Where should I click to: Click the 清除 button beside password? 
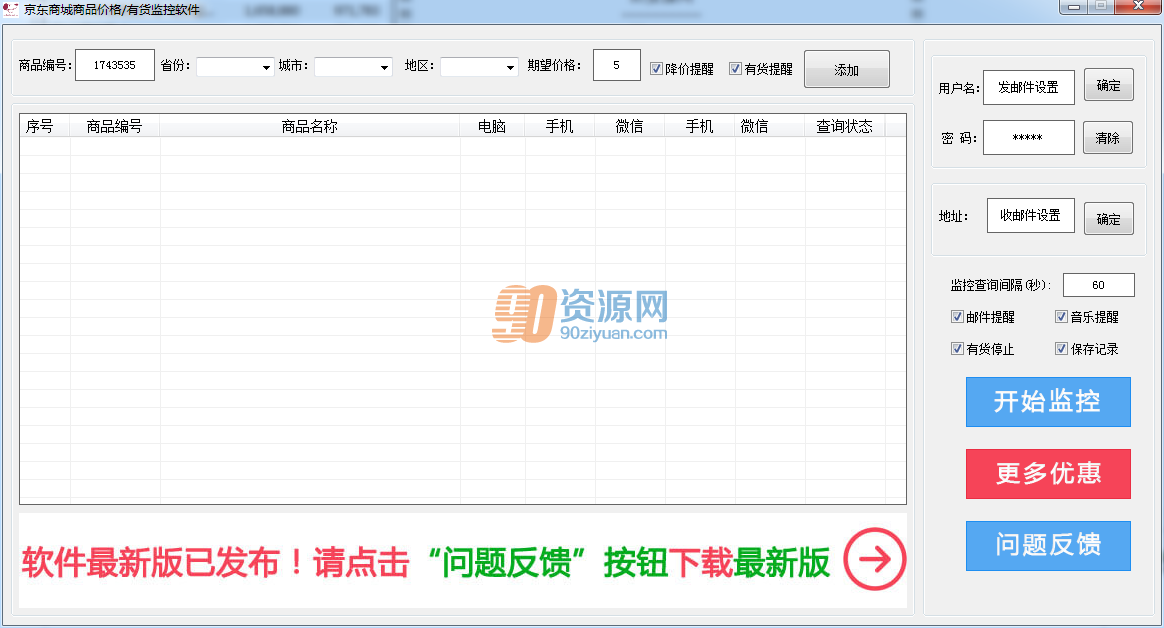coord(1108,138)
